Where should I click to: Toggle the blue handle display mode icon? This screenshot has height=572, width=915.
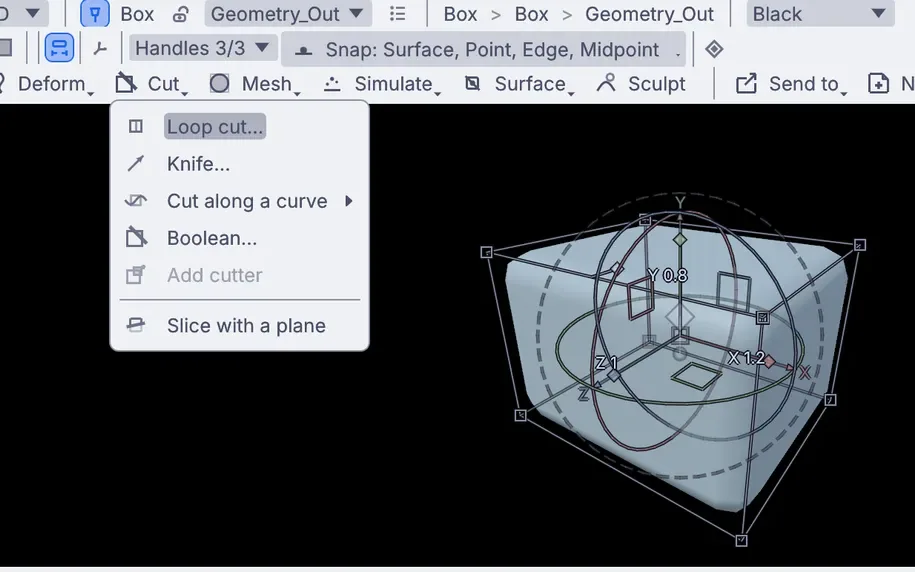point(59,48)
